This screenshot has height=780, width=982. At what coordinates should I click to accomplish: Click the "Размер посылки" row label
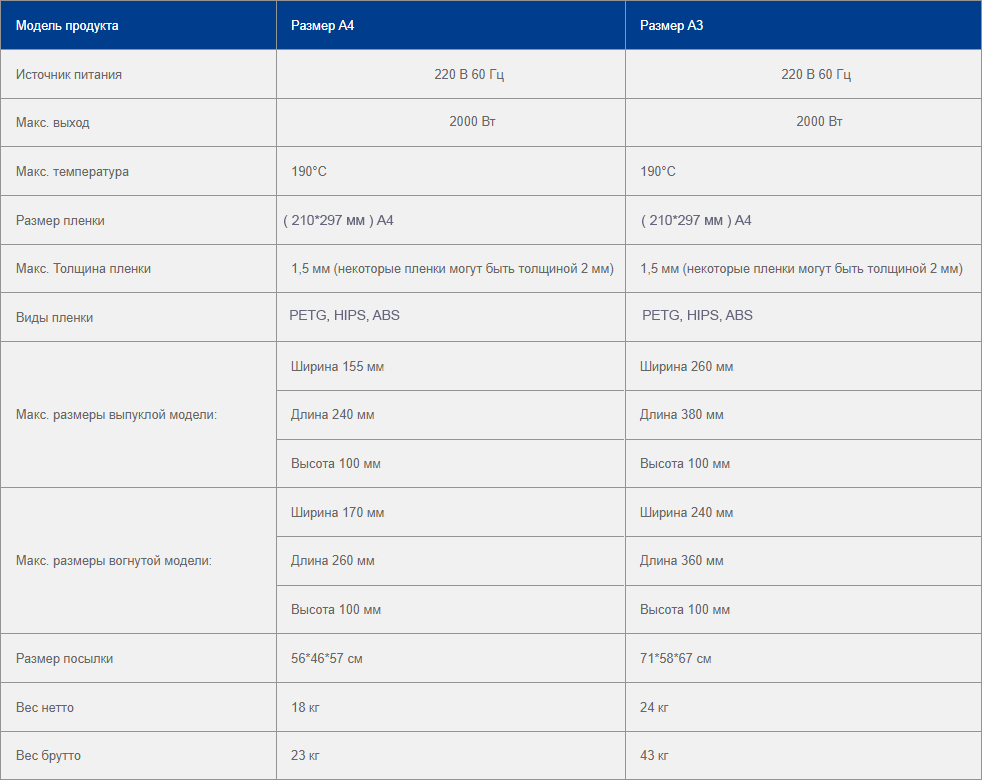click(64, 659)
